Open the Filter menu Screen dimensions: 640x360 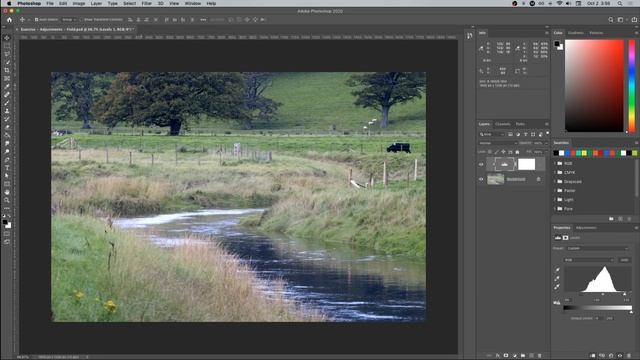coord(147,3)
